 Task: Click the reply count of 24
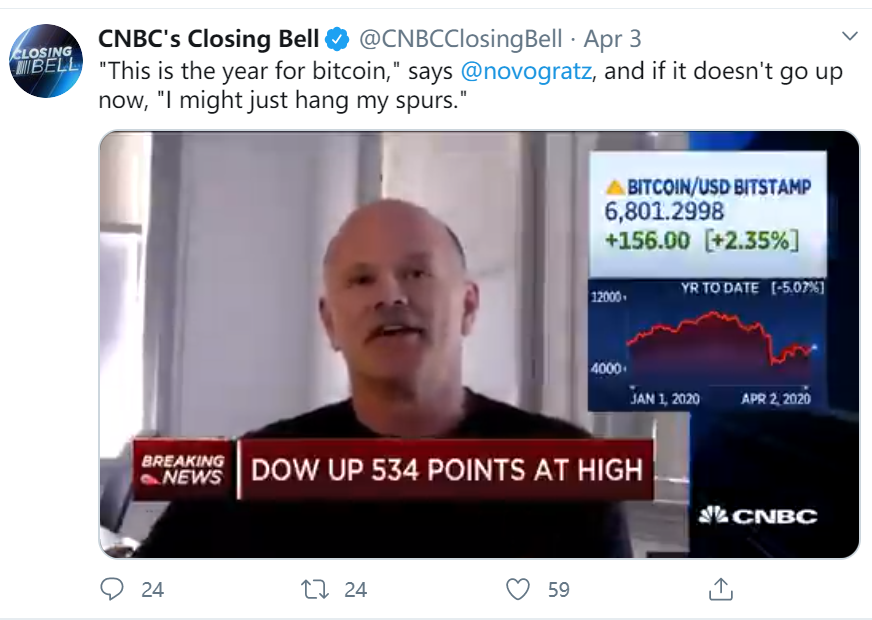(x=152, y=590)
